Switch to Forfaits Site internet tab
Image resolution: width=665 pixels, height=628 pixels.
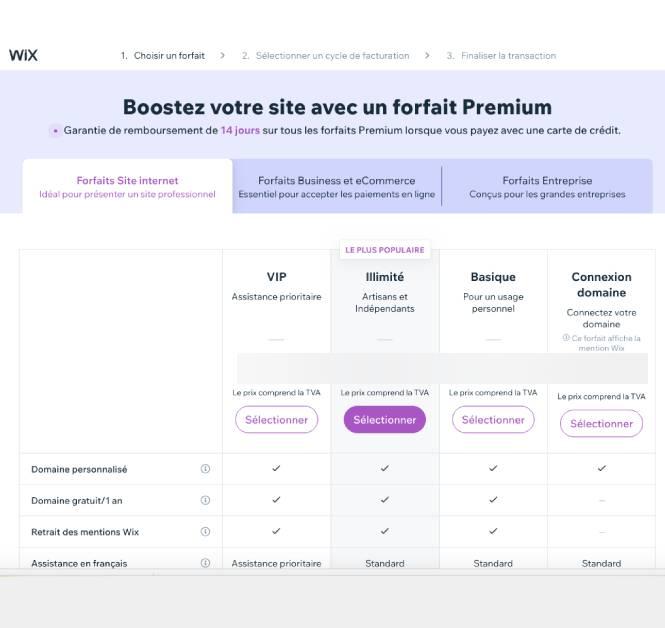click(x=127, y=186)
